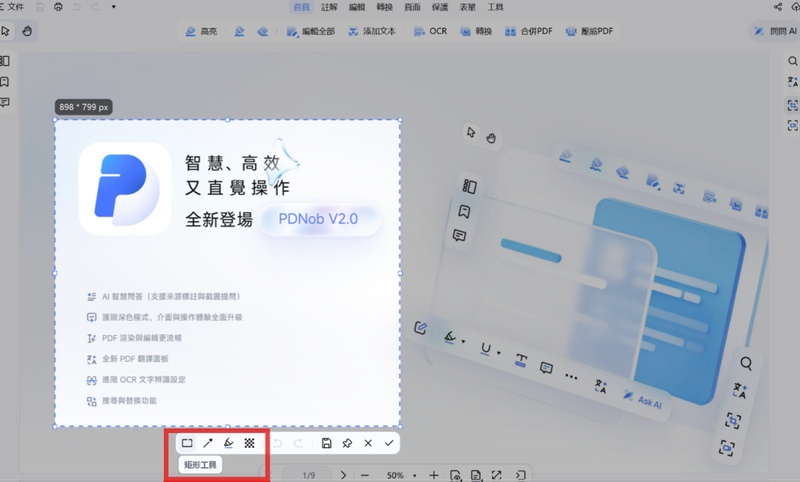The width and height of the screenshot is (800, 482).
Task: Go to the next page with the arrow
Action: coord(343,475)
